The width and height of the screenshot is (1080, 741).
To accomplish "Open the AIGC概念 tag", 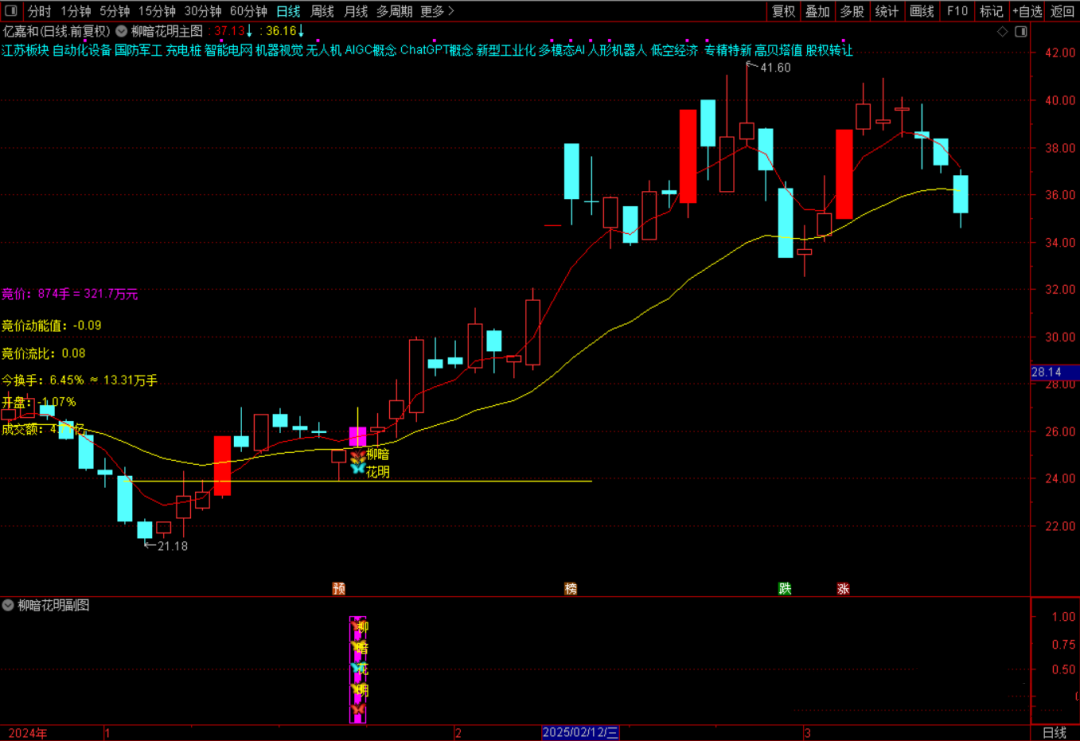I will click(x=371, y=50).
